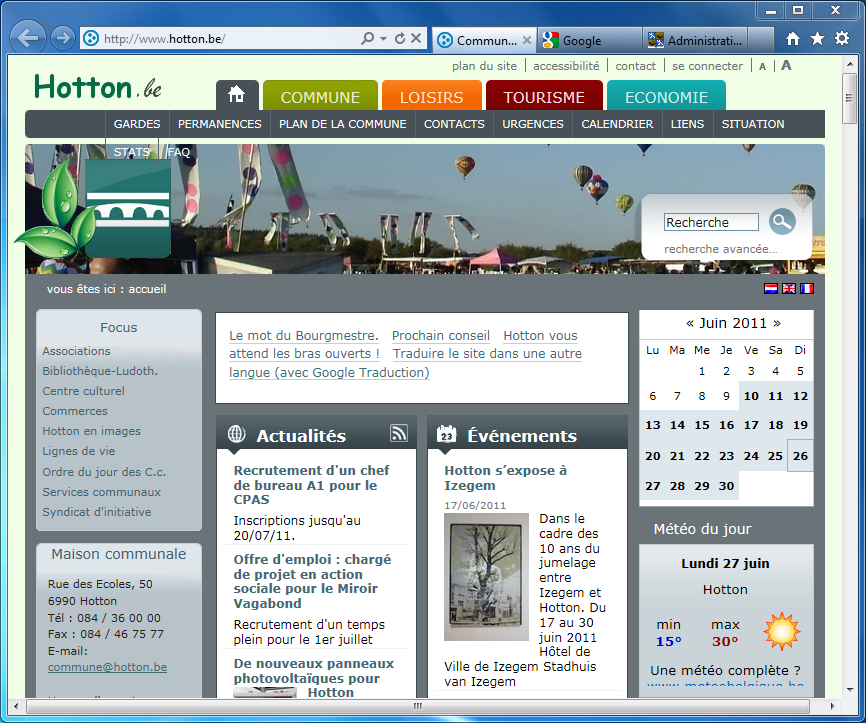Open browser Favorites star icon
The height and width of the screenshot is (723, 866).
817,39
